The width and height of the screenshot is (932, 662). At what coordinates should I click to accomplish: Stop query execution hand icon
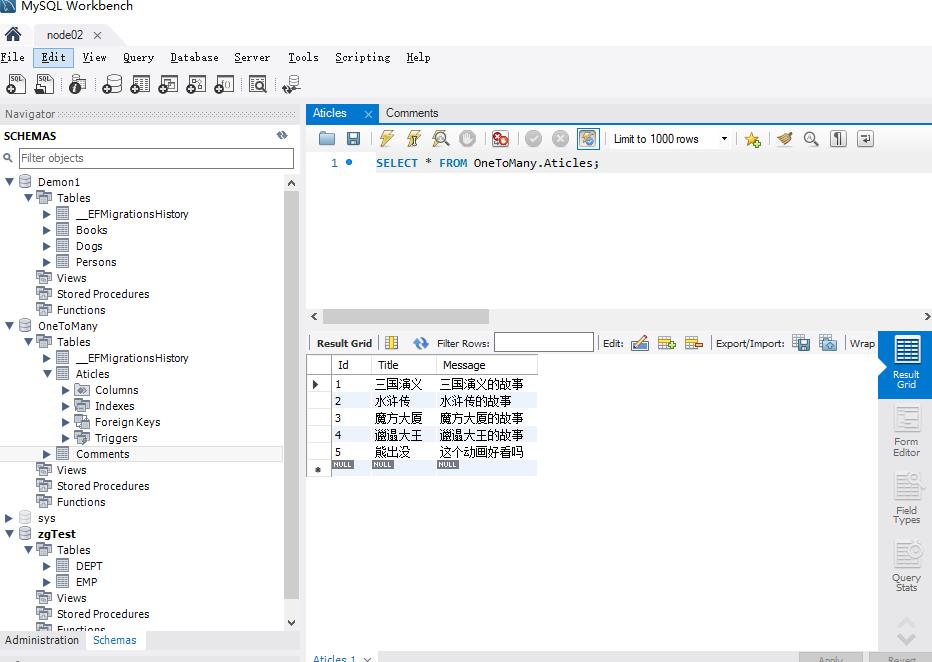click(x=468, y=139)
